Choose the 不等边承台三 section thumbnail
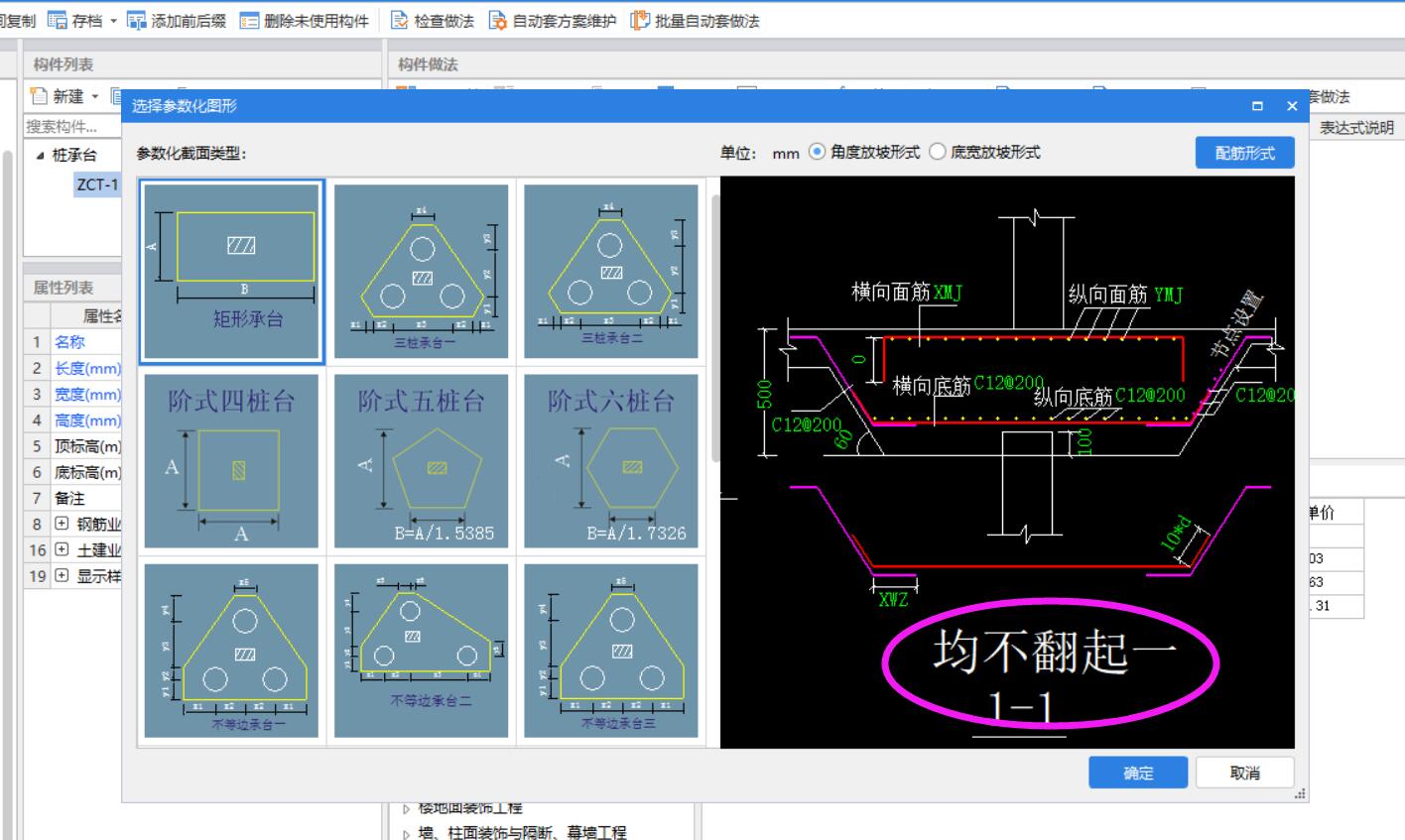This screenshot has height=840, width=1405. (x=611, y=651)
